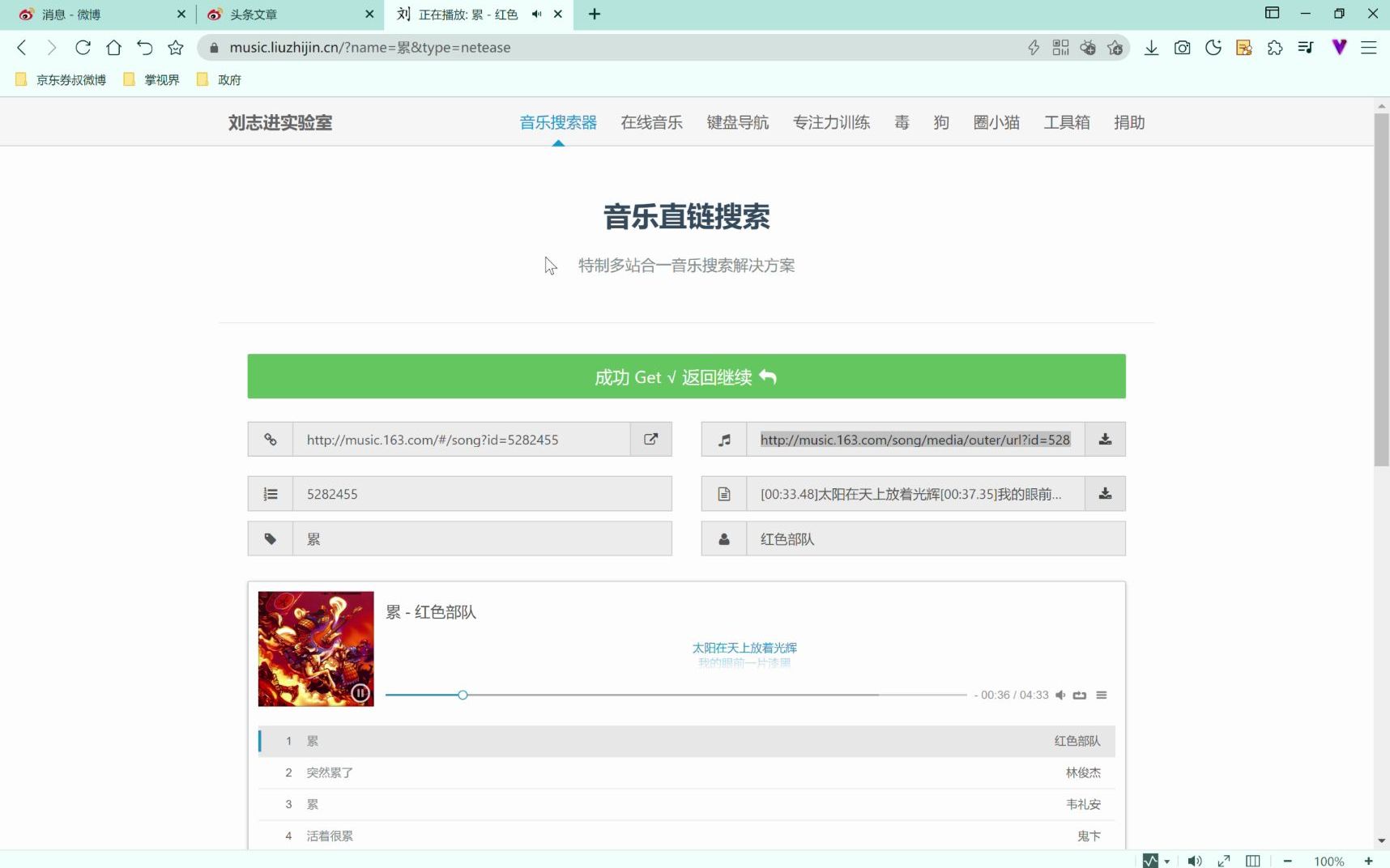Screen dimensions: 1390x868
Task: Go forward to the next page
Action: tap(52, 48)
